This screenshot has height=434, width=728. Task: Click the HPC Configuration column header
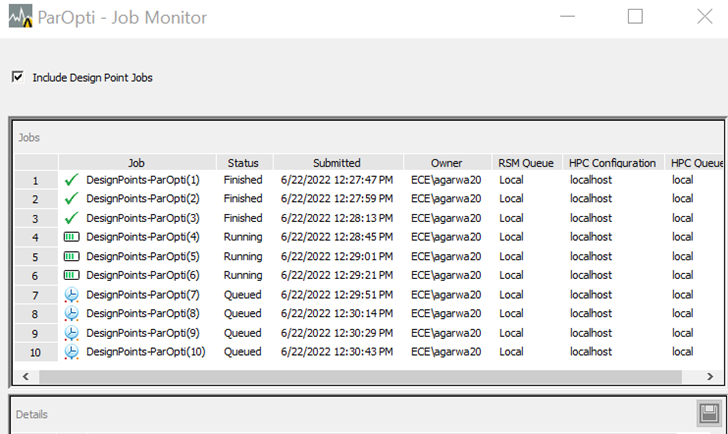coord(613,163)
